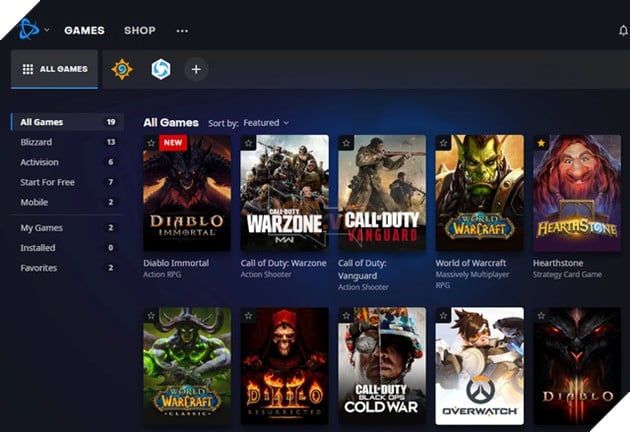Open Diablo III cover art
Viewport: 630px width, 432px height.
[x=577, y=366]
